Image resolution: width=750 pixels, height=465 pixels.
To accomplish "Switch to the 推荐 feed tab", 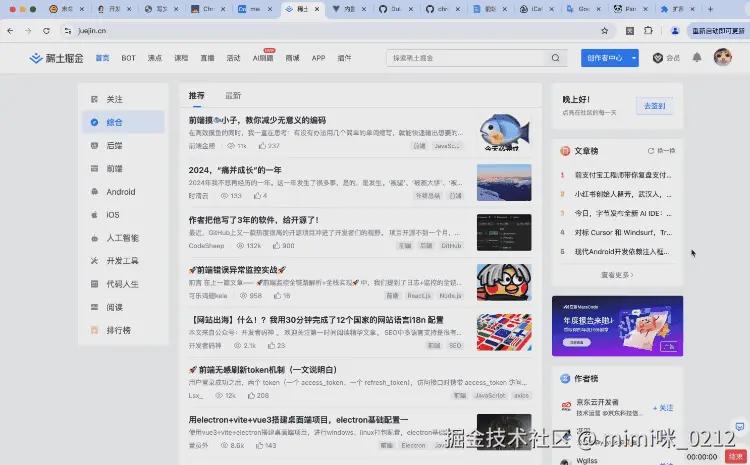I will (197, 96).
